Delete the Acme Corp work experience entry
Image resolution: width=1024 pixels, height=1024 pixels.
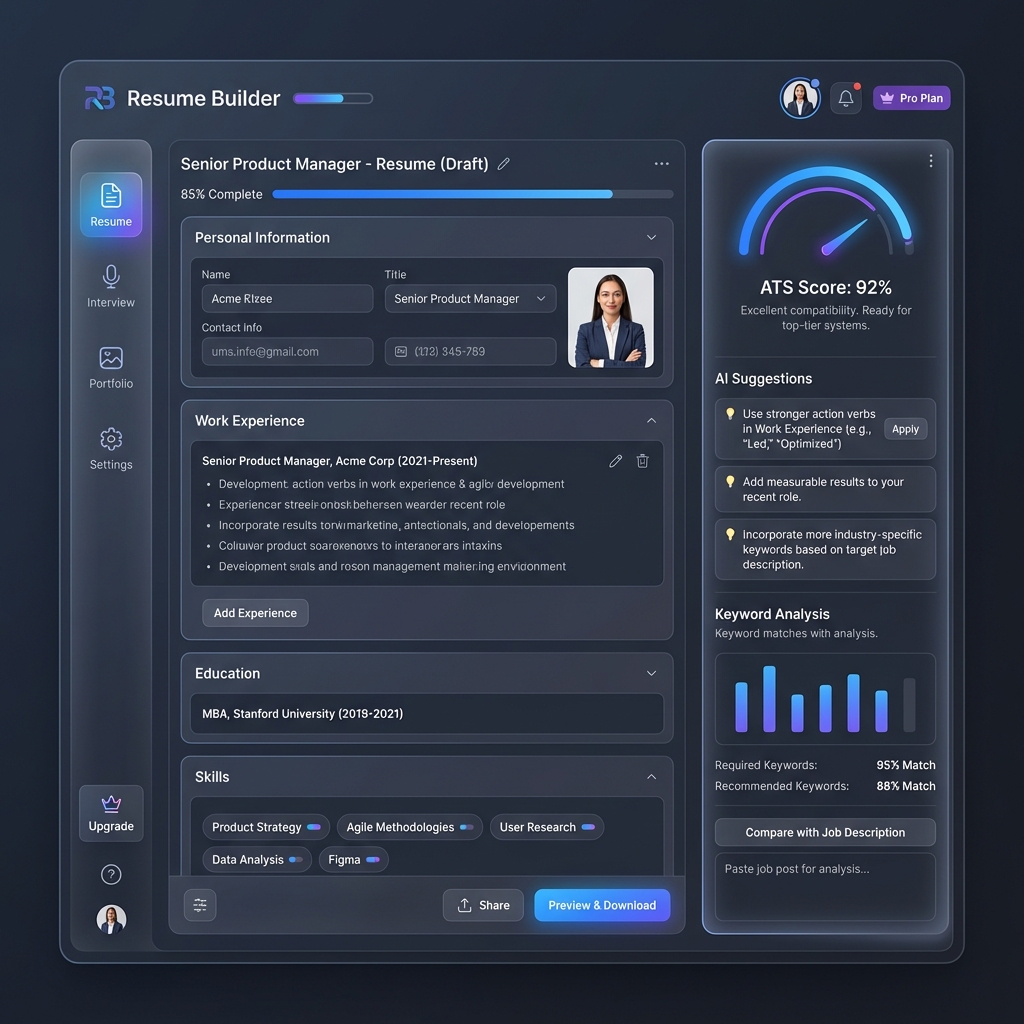click(x=643, y=461)
